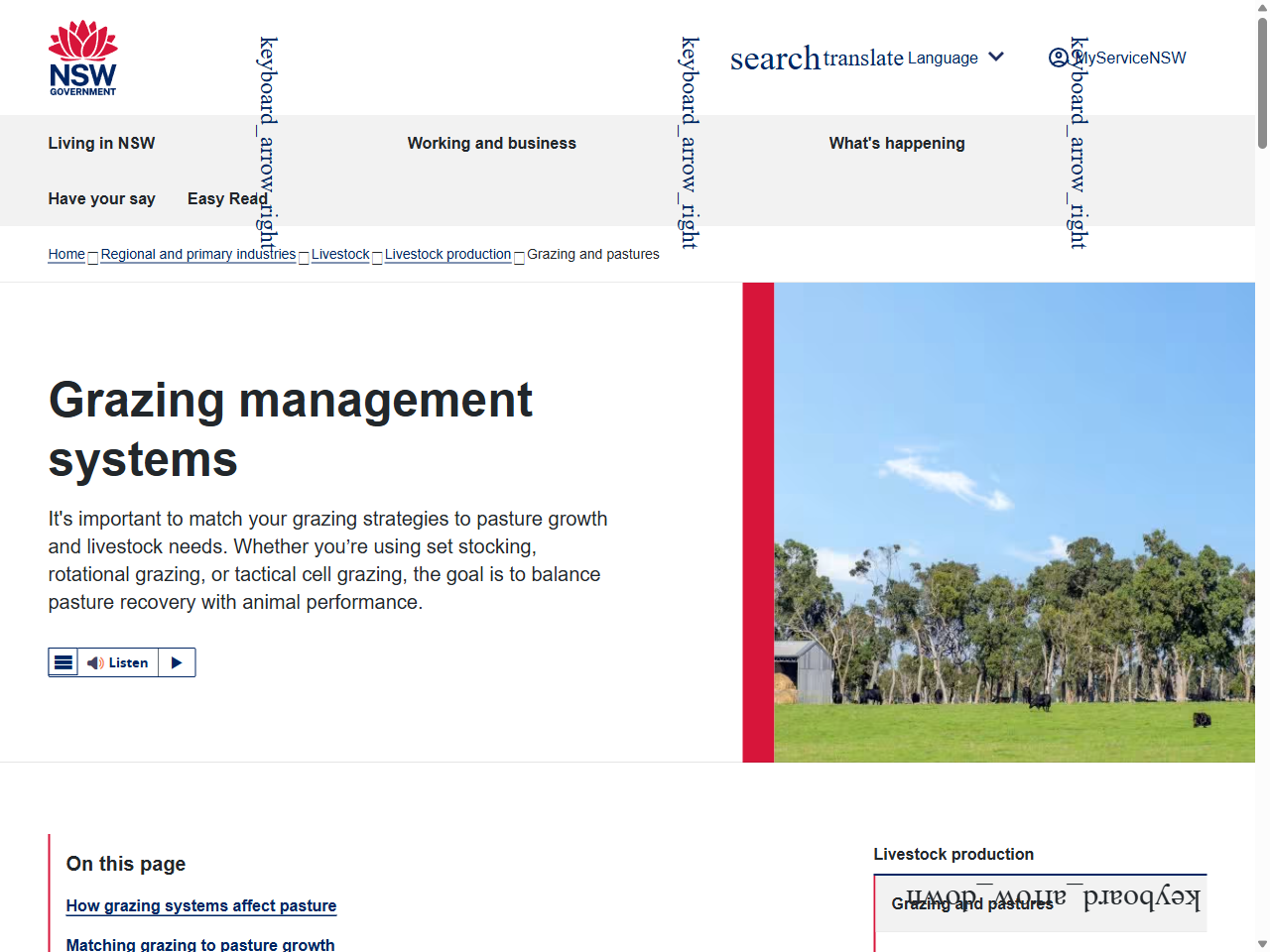Click the hero image of cattle grazing

(x=1012, y=523)
